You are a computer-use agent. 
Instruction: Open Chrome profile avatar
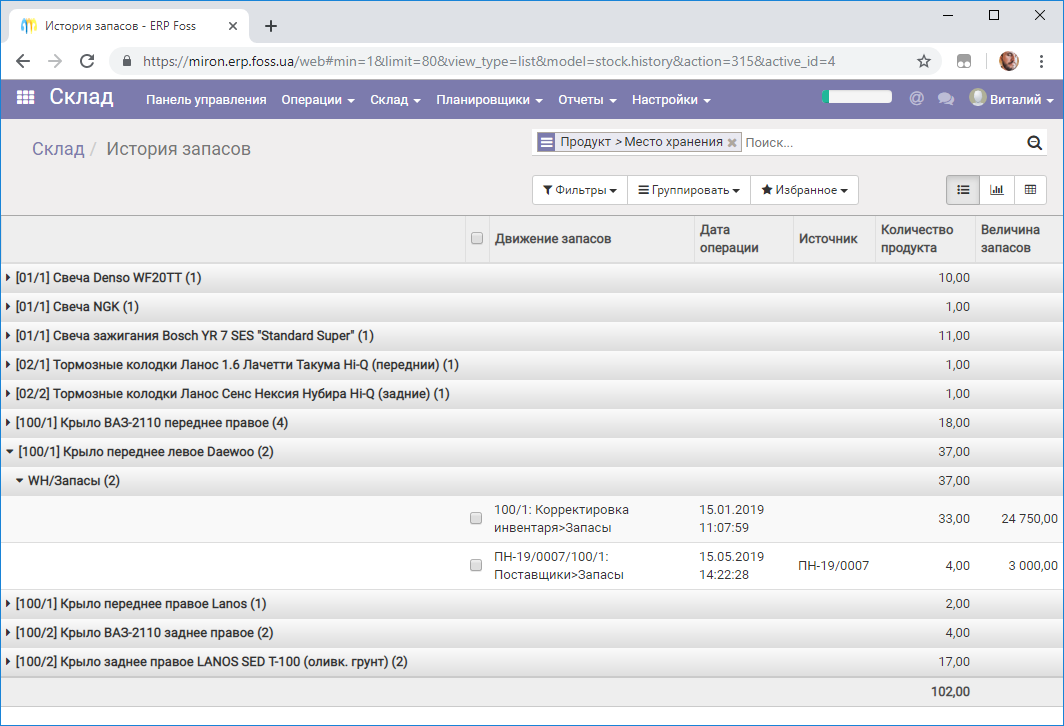(x=1009, y=61)
